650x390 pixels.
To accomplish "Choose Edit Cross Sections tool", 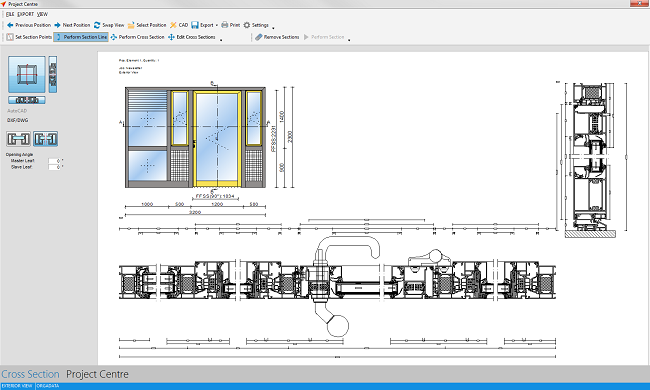I will pos(192,37).
